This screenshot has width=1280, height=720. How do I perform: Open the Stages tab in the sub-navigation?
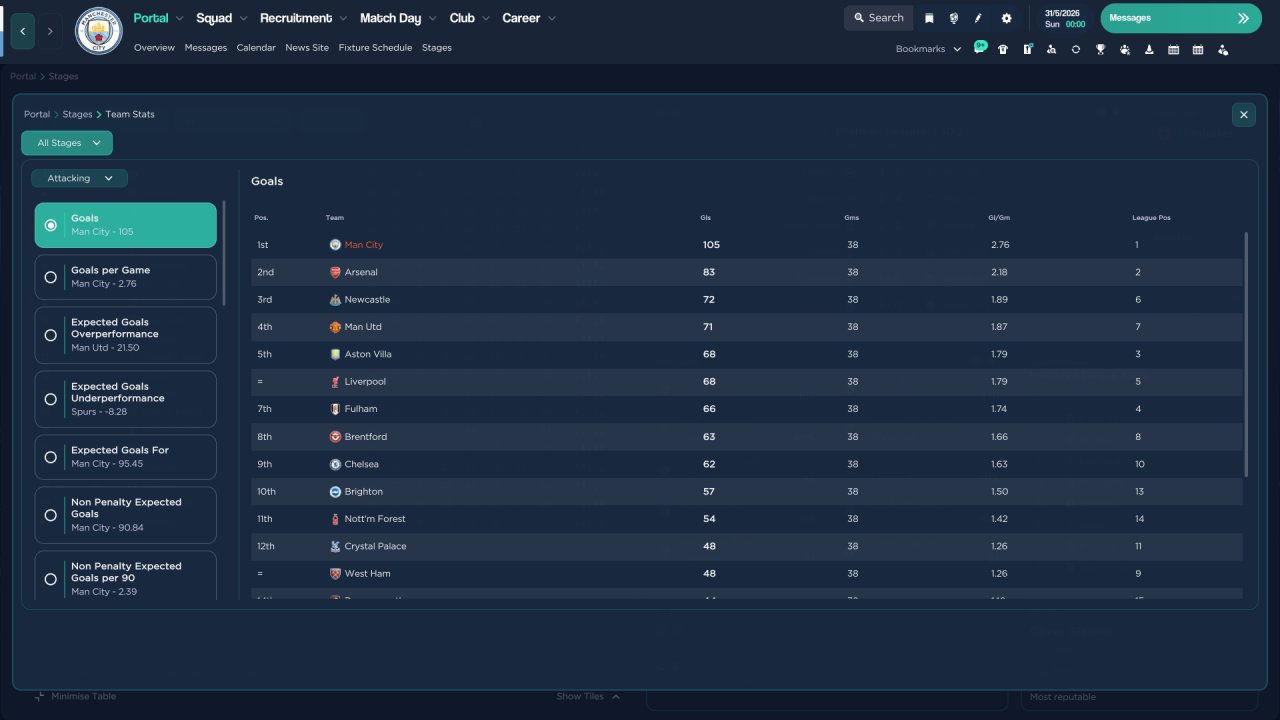coord(437,48)
